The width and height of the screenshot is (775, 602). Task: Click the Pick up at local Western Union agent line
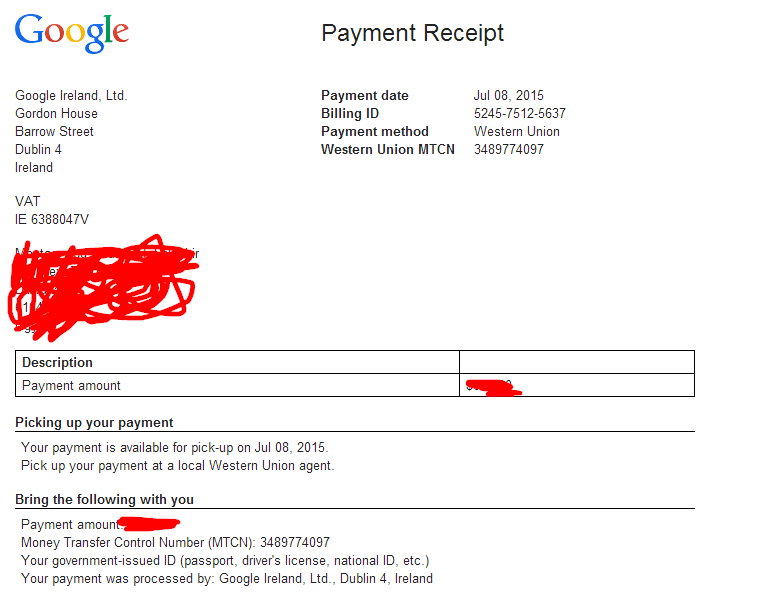[177, 466]
